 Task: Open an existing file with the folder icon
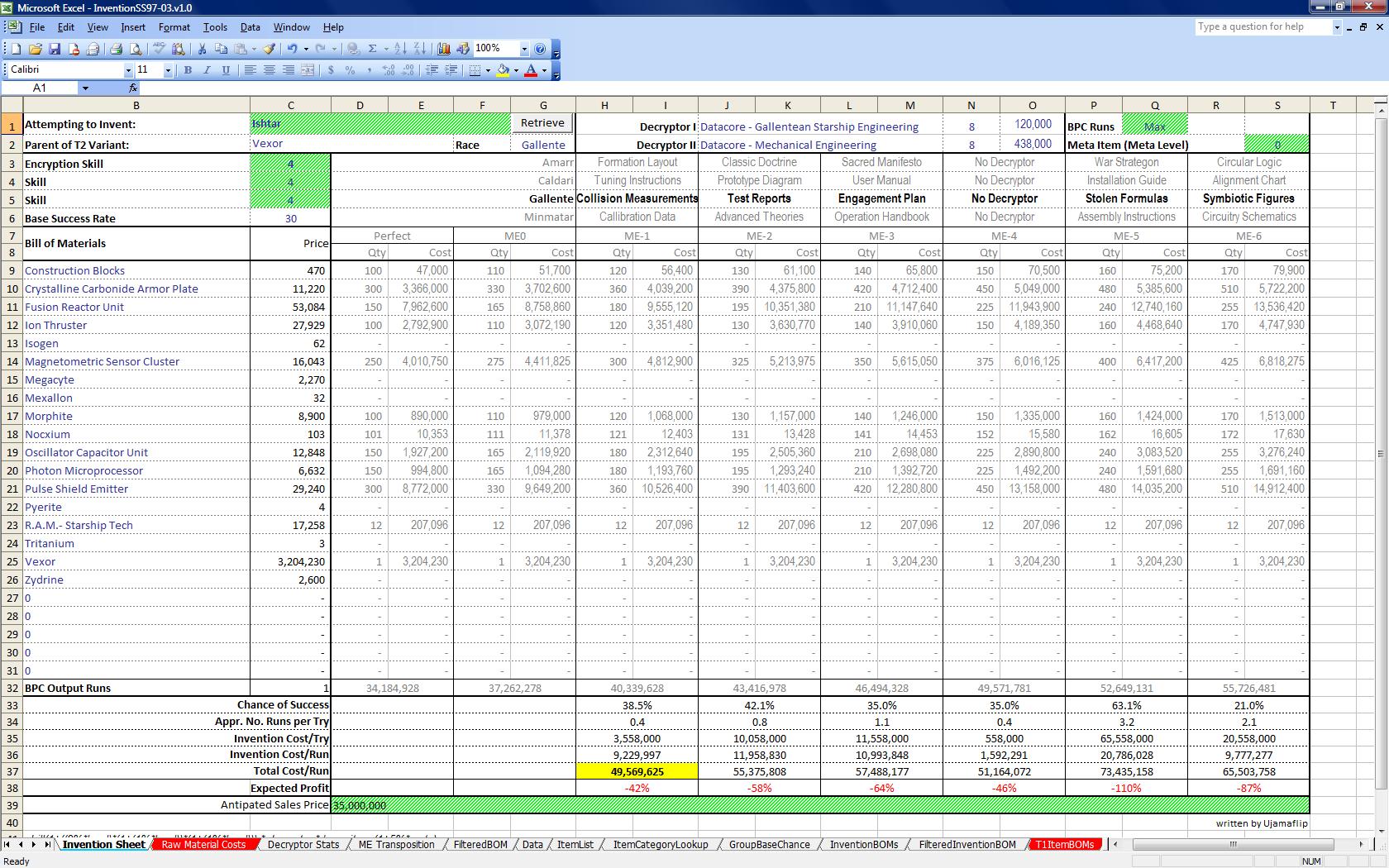[x=36, y=49]
